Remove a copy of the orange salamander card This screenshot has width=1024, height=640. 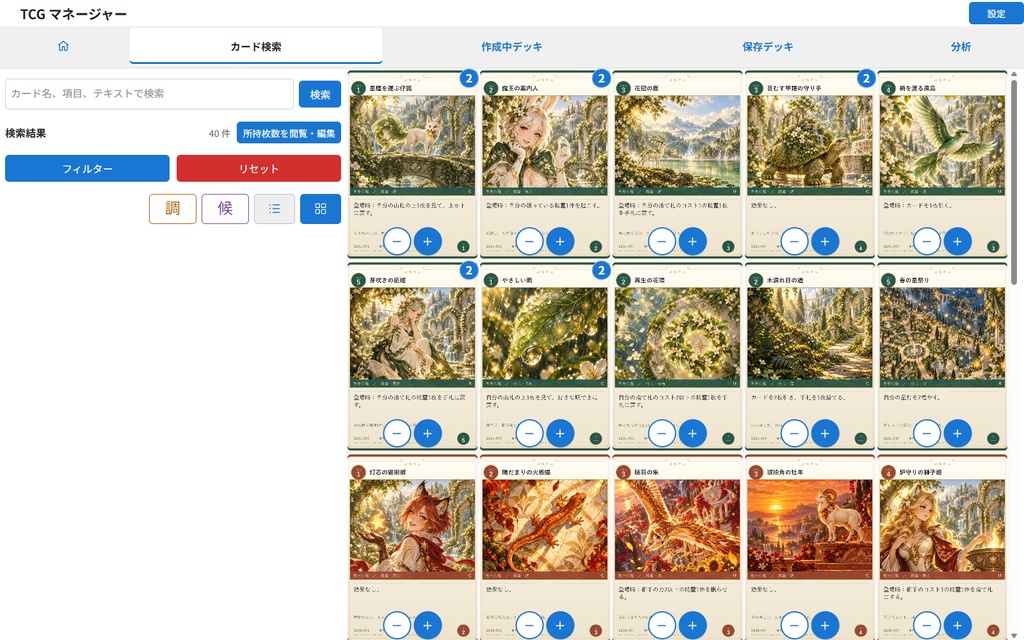click(530, 626)
